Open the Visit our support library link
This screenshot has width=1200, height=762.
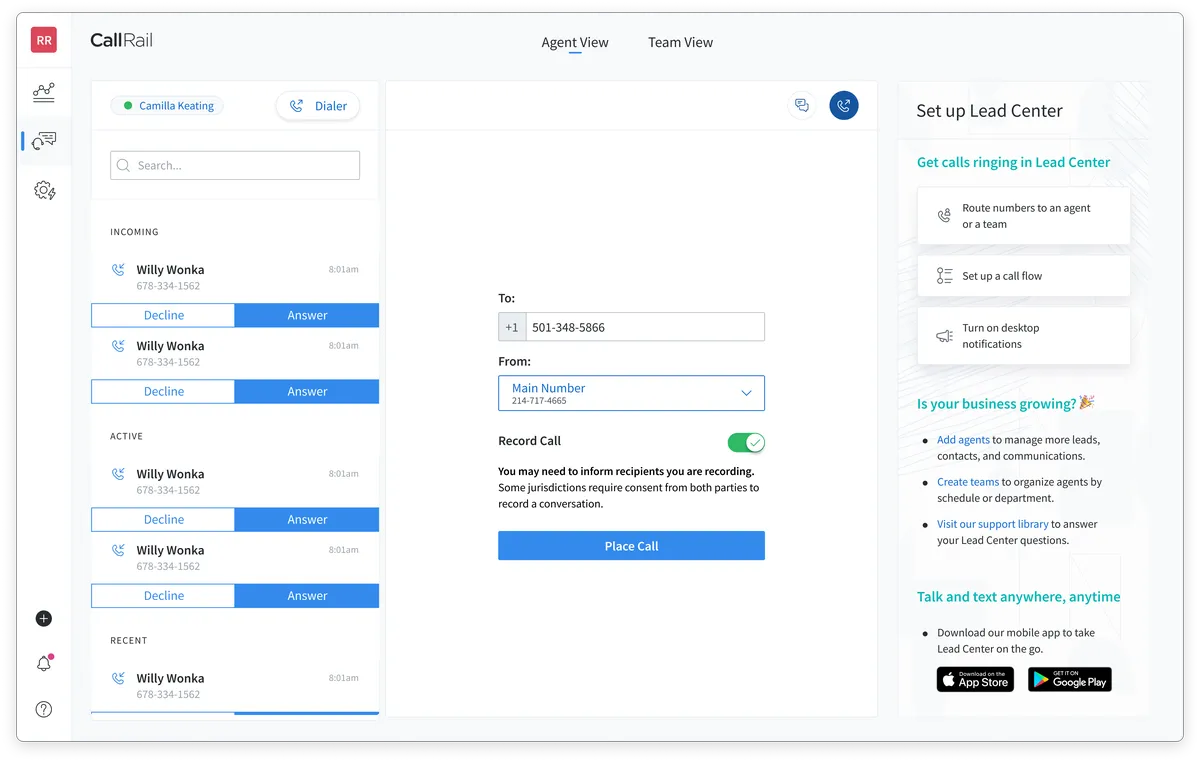tap(993, 524)
